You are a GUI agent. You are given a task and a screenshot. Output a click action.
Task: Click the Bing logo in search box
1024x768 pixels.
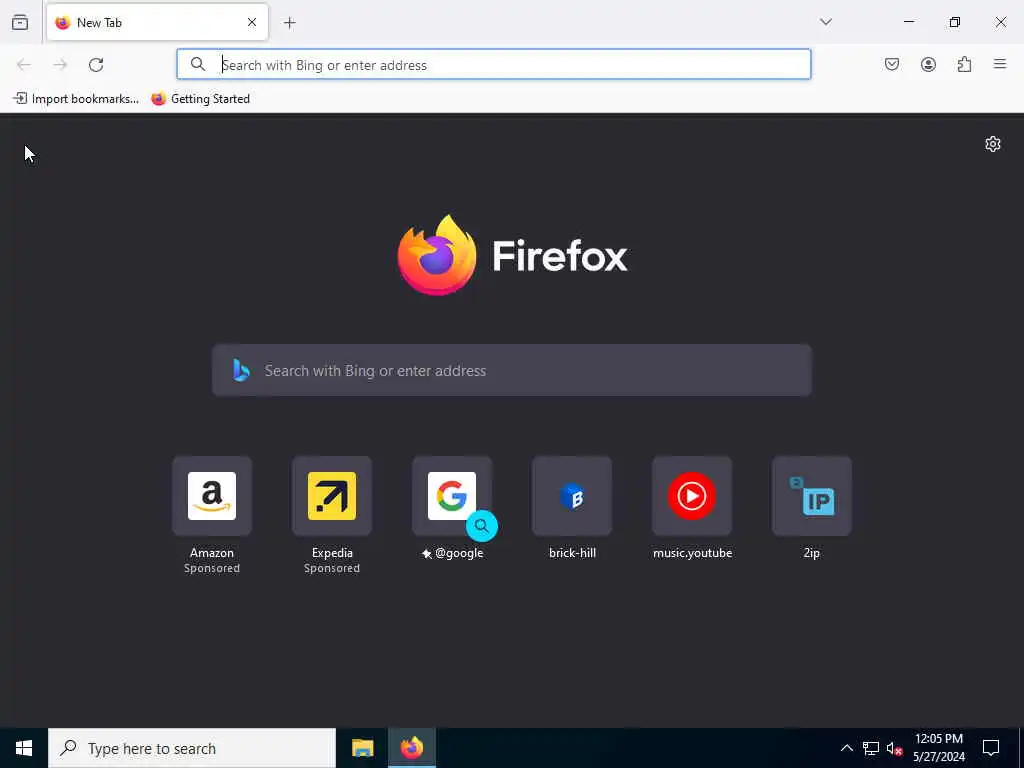click(242, 370)
